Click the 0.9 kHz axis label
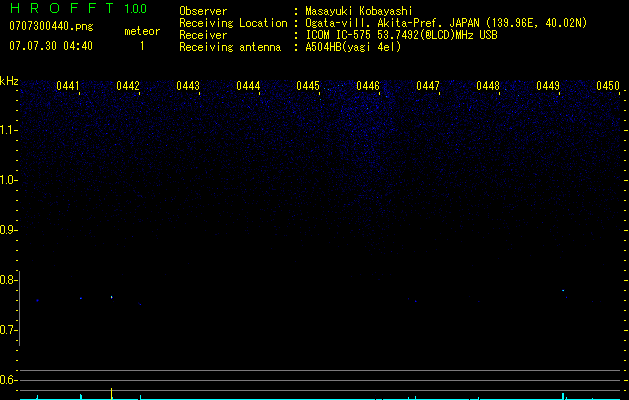Viewport: 629px width, 400px height. [9, 230]
